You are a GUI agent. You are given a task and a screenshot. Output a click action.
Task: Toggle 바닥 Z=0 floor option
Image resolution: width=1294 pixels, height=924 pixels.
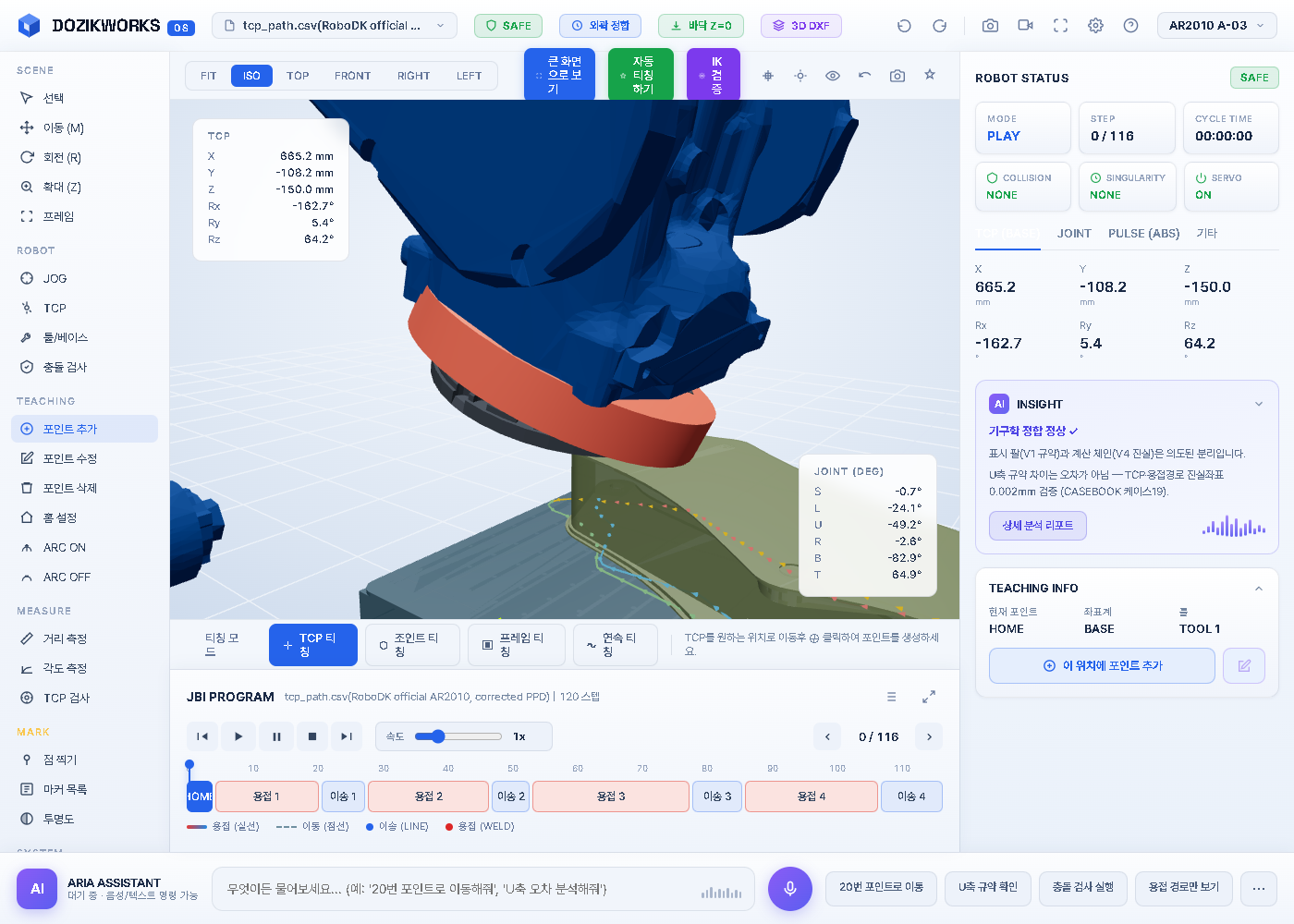tap(701, 26)
